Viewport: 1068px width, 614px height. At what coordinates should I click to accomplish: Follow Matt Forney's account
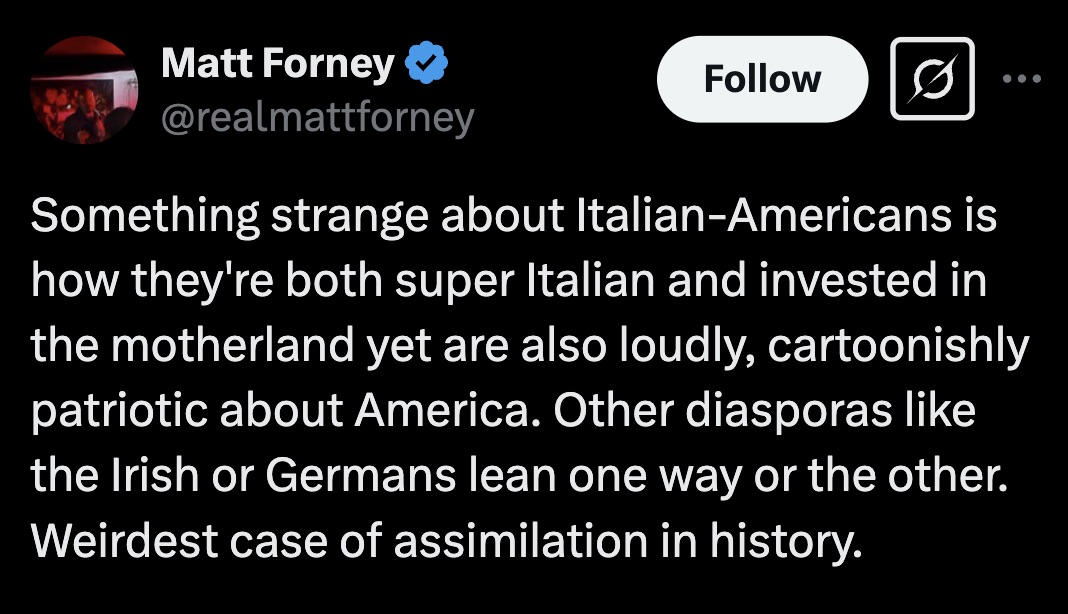pos(762,79)
